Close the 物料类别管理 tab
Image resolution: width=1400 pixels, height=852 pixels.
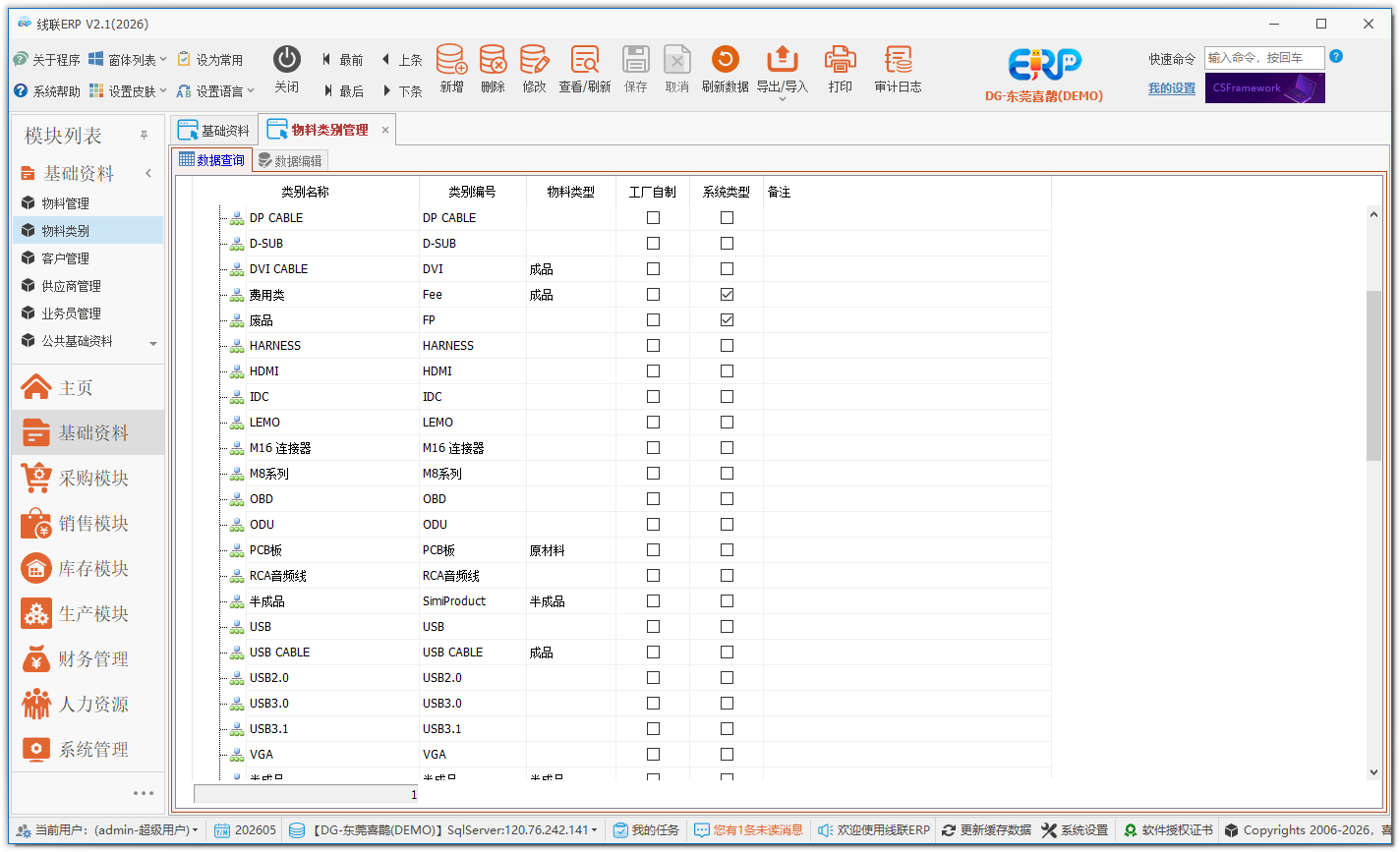click(x=385, y=130)
